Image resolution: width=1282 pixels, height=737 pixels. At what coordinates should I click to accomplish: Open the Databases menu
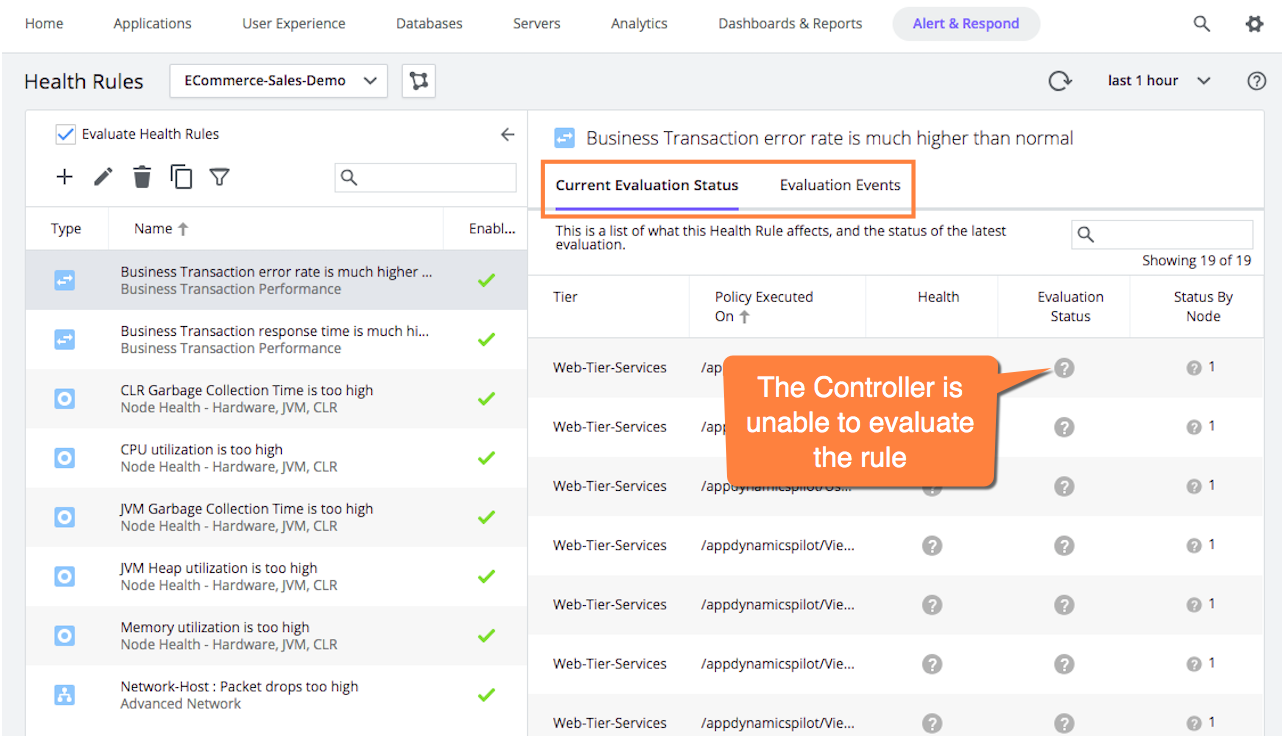(429, 24)
